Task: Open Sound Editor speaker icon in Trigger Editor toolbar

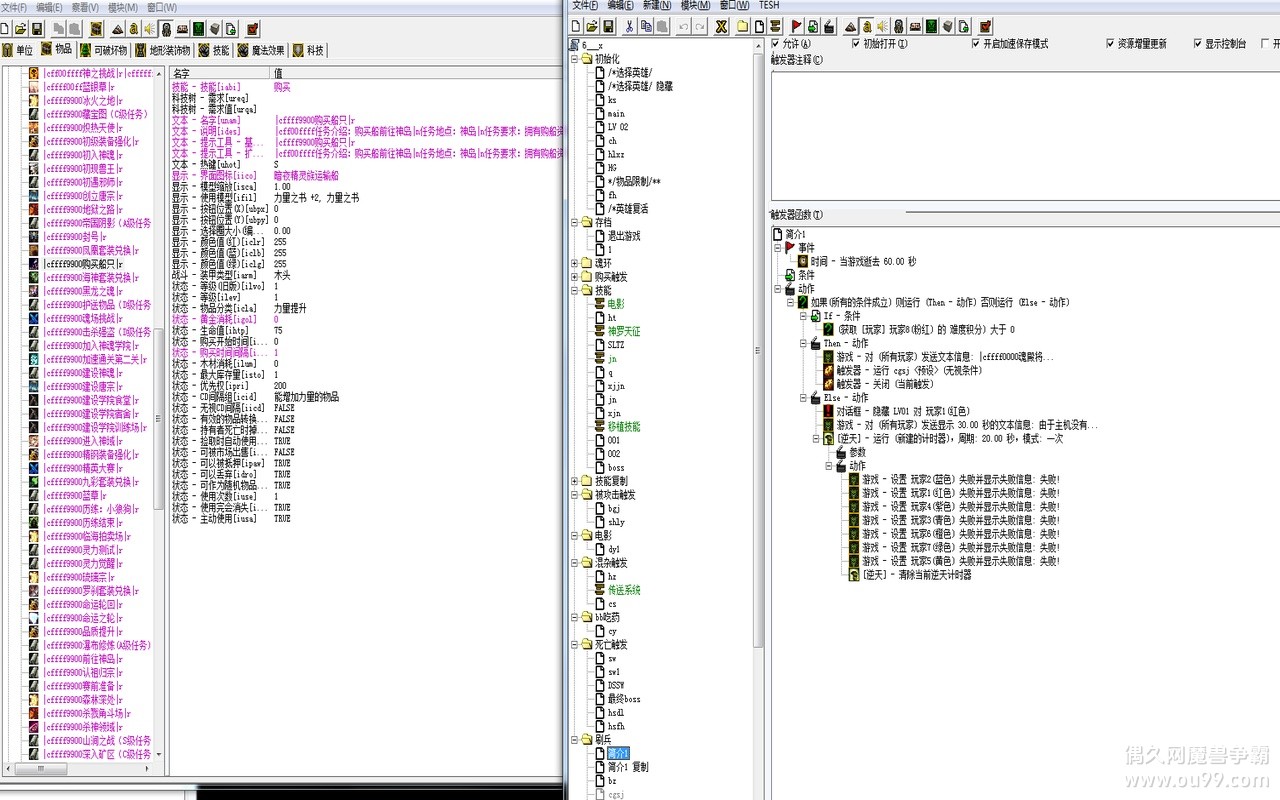Action: point(882,27)
